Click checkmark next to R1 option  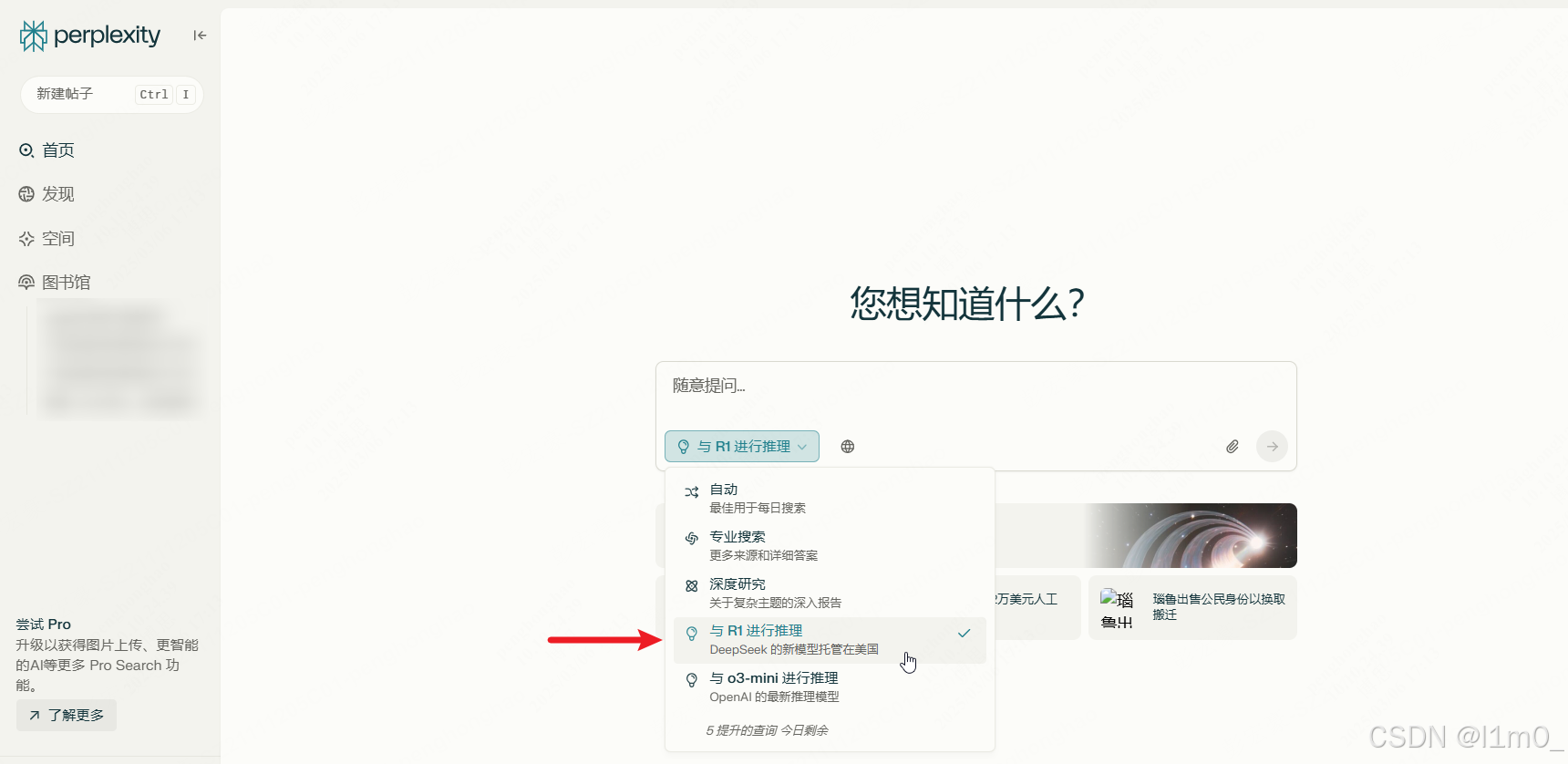(965, 633)
